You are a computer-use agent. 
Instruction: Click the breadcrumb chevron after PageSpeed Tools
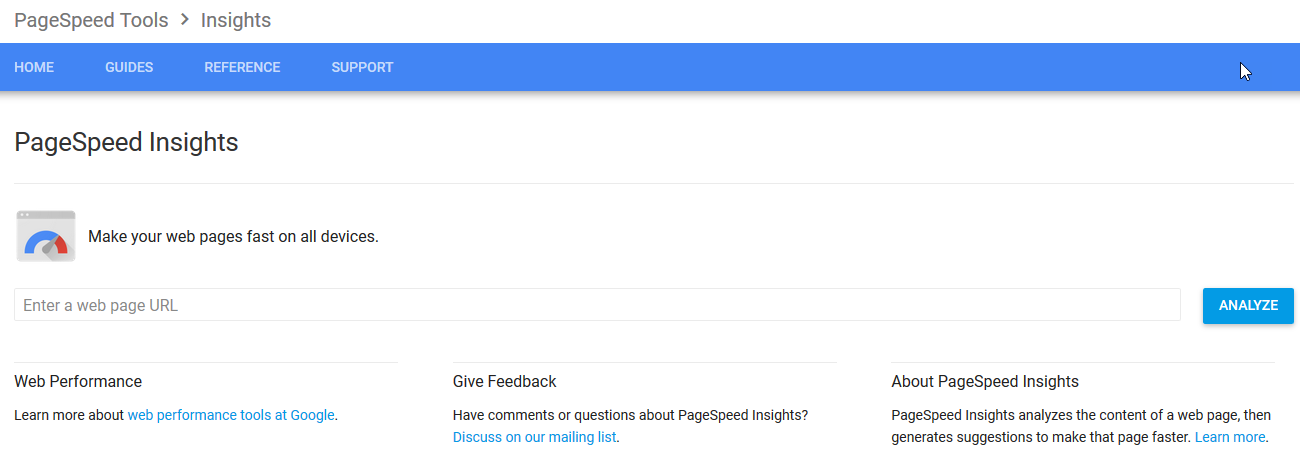tap(185, 20)
